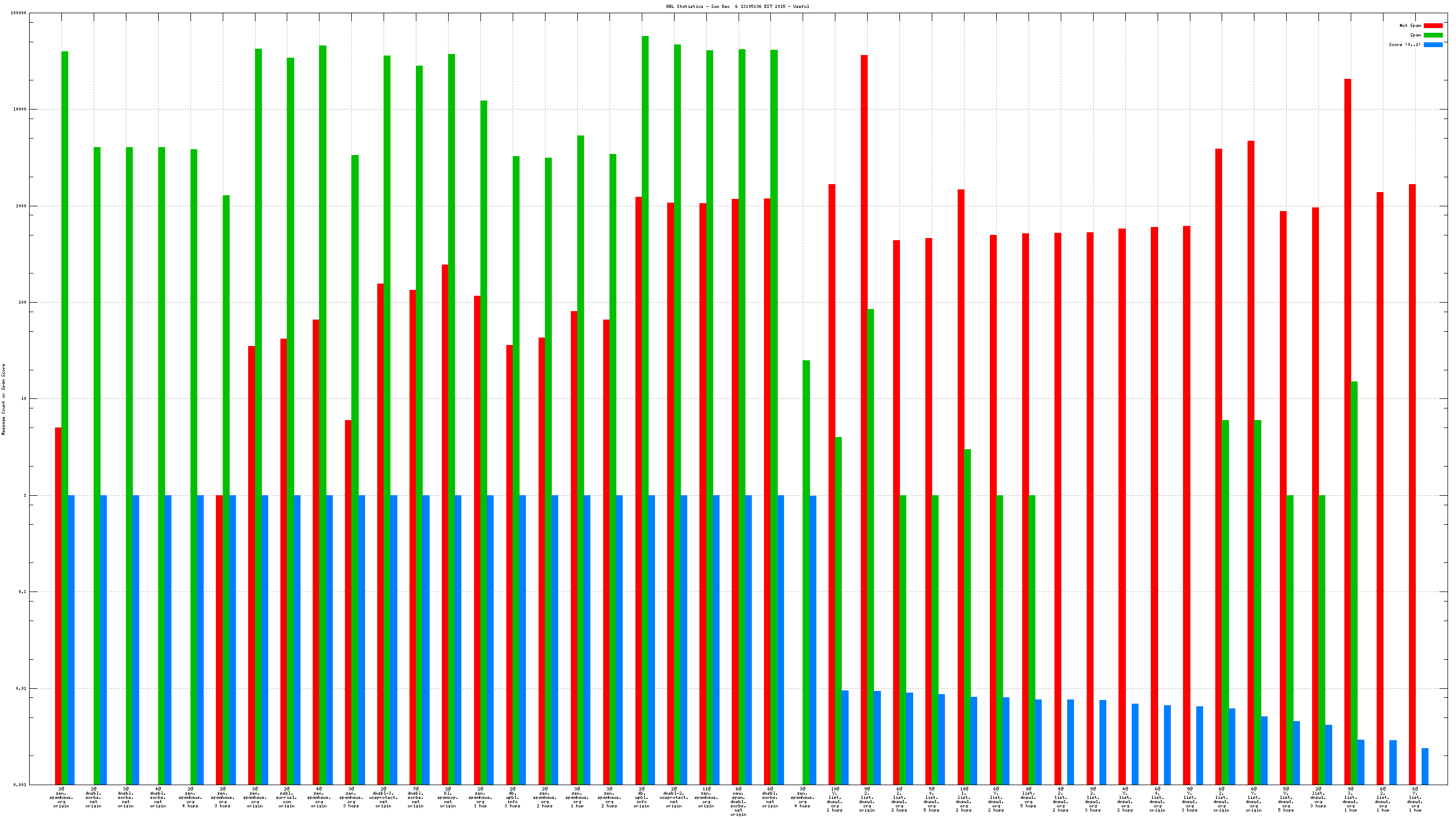Click the 100000 y-axis tick label

[x=19, y=13]
